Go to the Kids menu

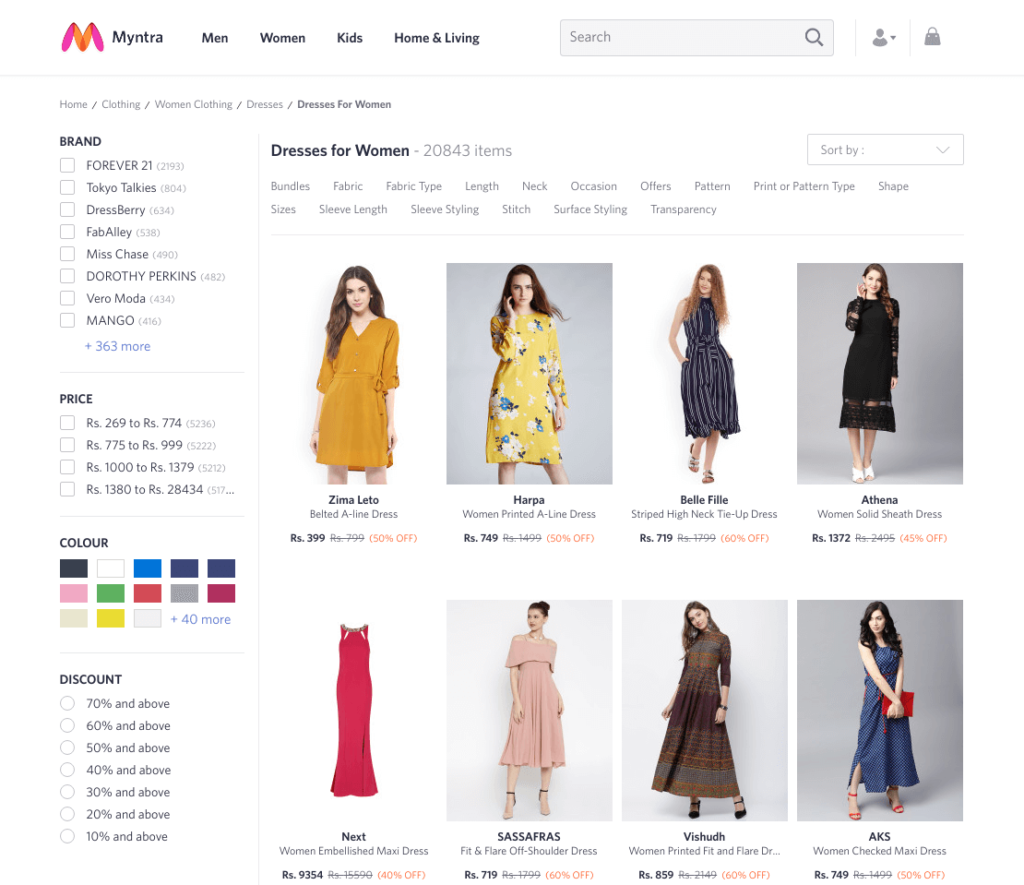click(349, 38)
